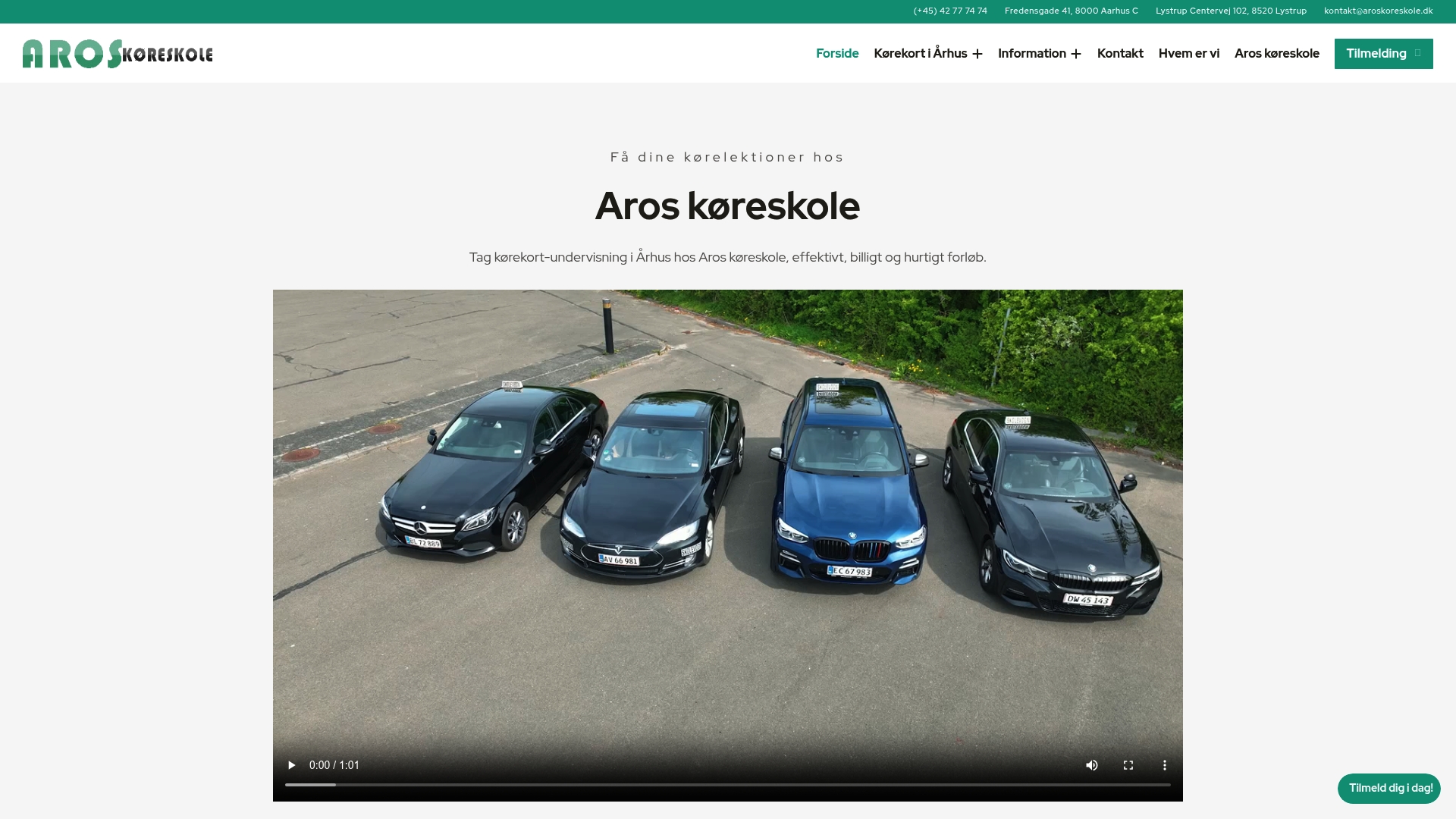Dial the phone number (+45) 42 77 74 74
The height and width of the screenshot is (819, 1456).
pos(950,11)
